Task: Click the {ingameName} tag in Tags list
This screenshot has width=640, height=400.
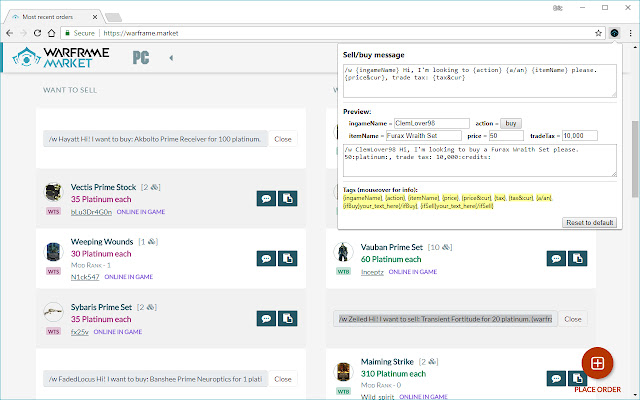Action: (x=362, y=198)
